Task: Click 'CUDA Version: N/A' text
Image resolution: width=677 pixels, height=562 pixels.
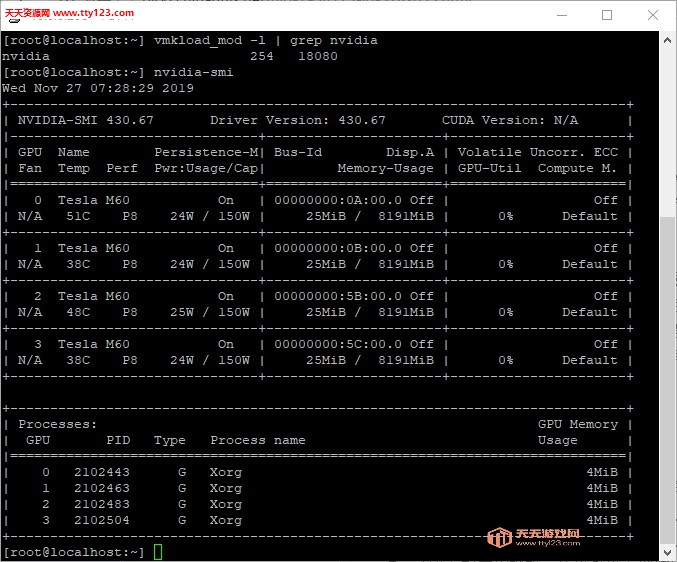Action: click(x=509, y=120)
